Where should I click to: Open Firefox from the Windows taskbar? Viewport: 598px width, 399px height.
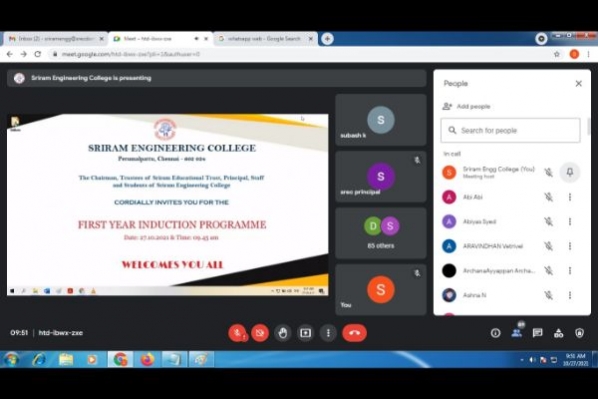[147, 359]
